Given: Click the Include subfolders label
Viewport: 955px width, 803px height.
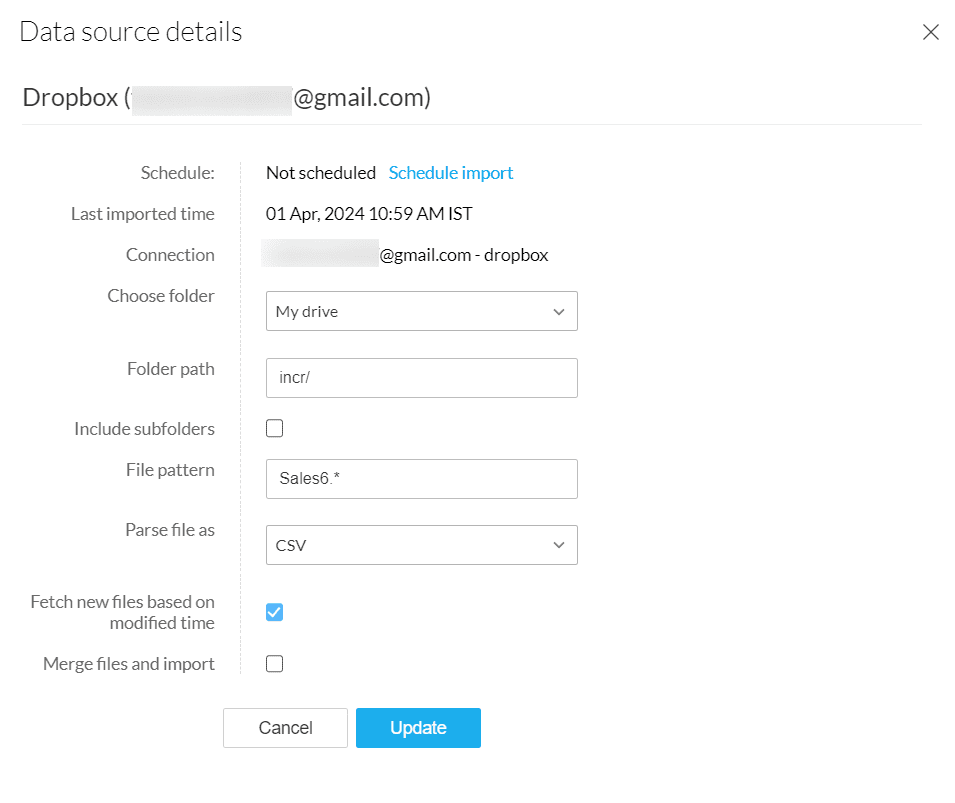Looking at the screenshot, I should pyautogui.click(x=144, y=429).
